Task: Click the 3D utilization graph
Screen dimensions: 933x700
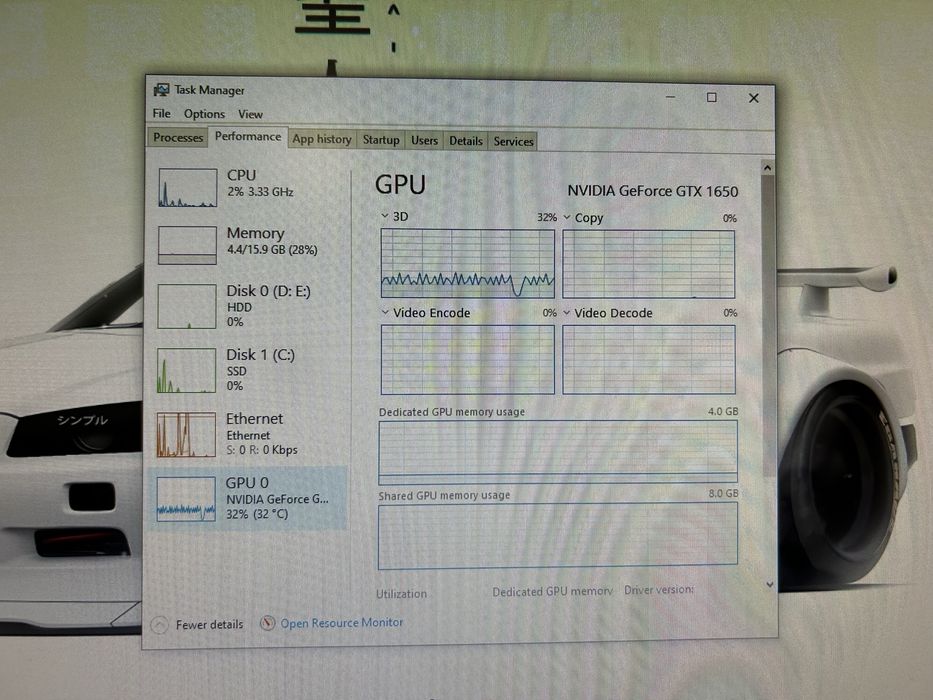Action: (468, 263)
